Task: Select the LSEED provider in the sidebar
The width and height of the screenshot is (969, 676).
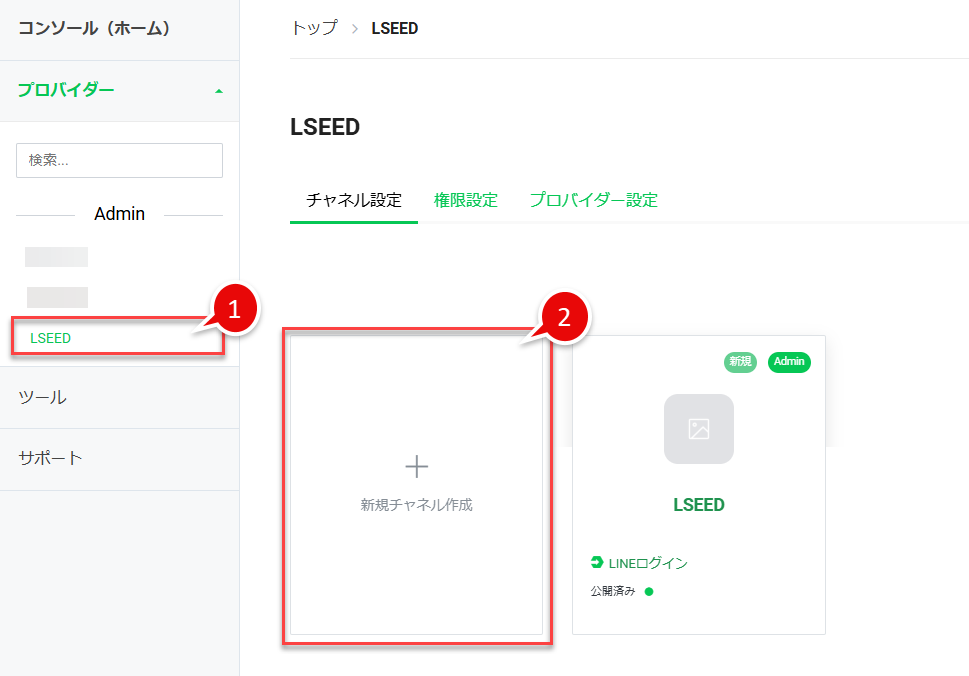Action: pos(48,338)
